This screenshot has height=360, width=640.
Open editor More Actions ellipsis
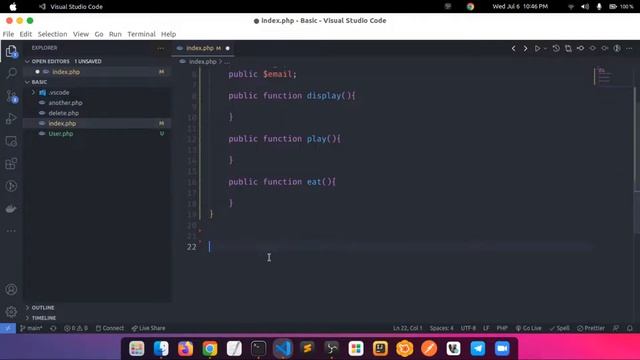(629, 48)
